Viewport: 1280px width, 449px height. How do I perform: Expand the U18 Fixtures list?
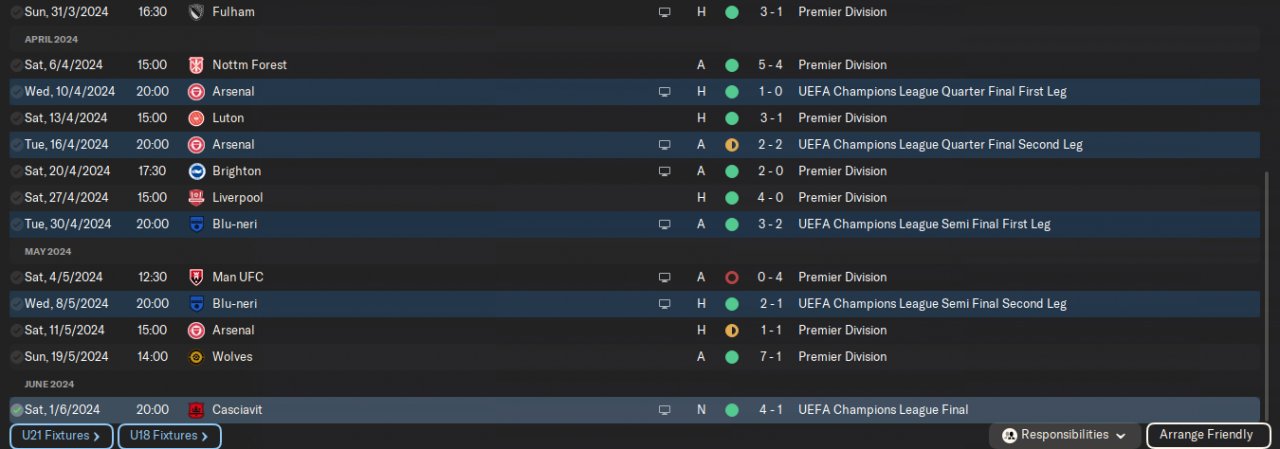[x=169, y=436]
